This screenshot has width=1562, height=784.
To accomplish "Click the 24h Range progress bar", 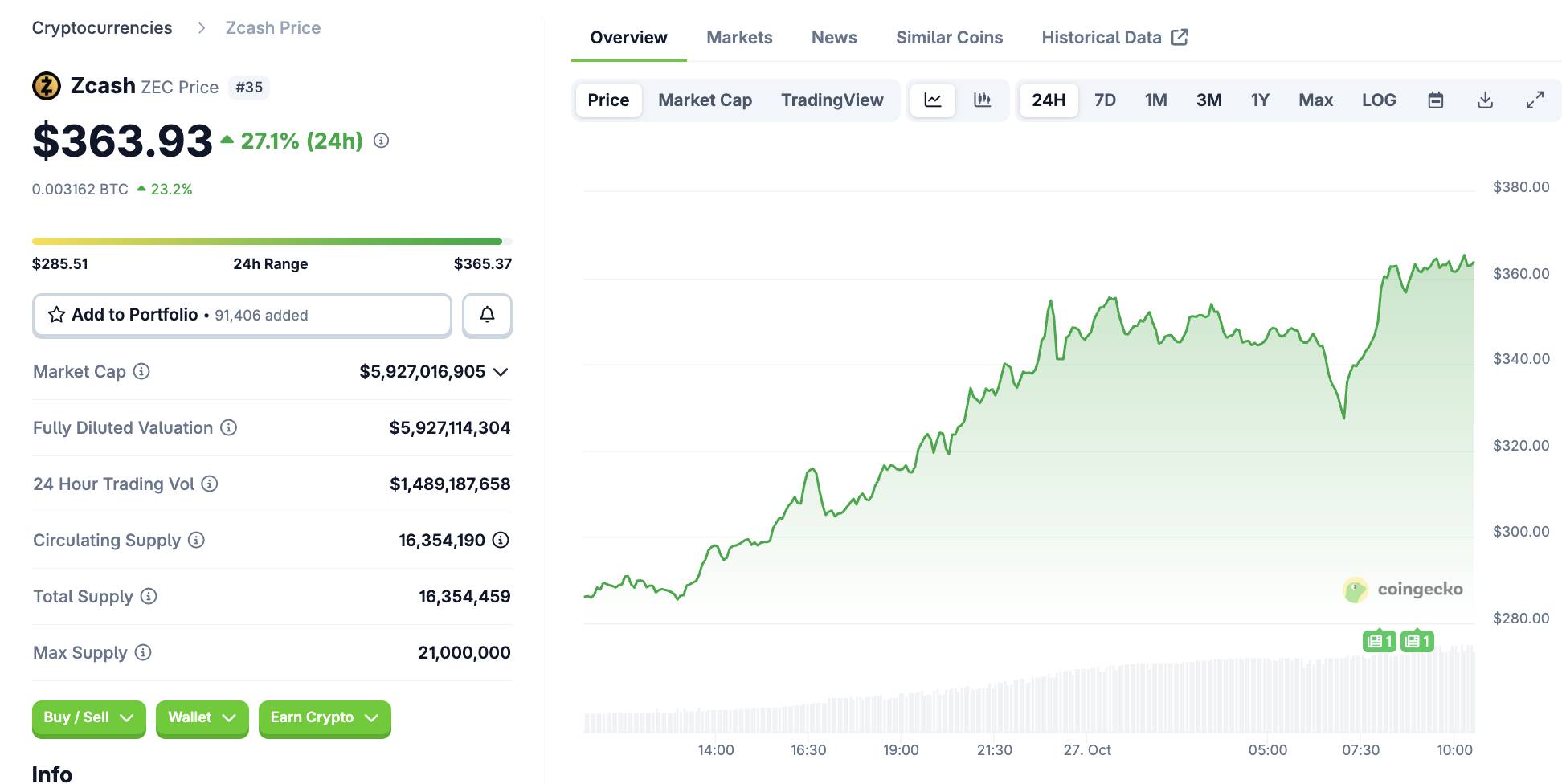I will click(x=272, y=241).
